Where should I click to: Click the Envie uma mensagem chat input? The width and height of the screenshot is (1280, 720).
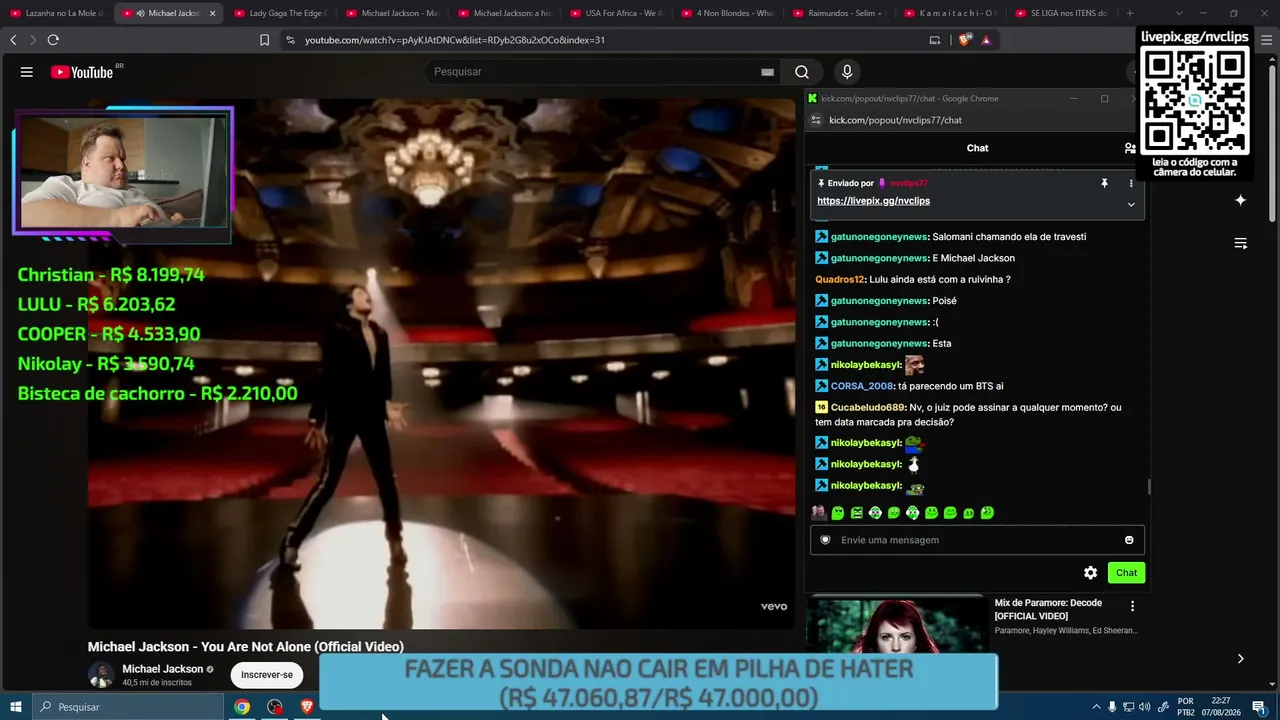tap(977, 540)
